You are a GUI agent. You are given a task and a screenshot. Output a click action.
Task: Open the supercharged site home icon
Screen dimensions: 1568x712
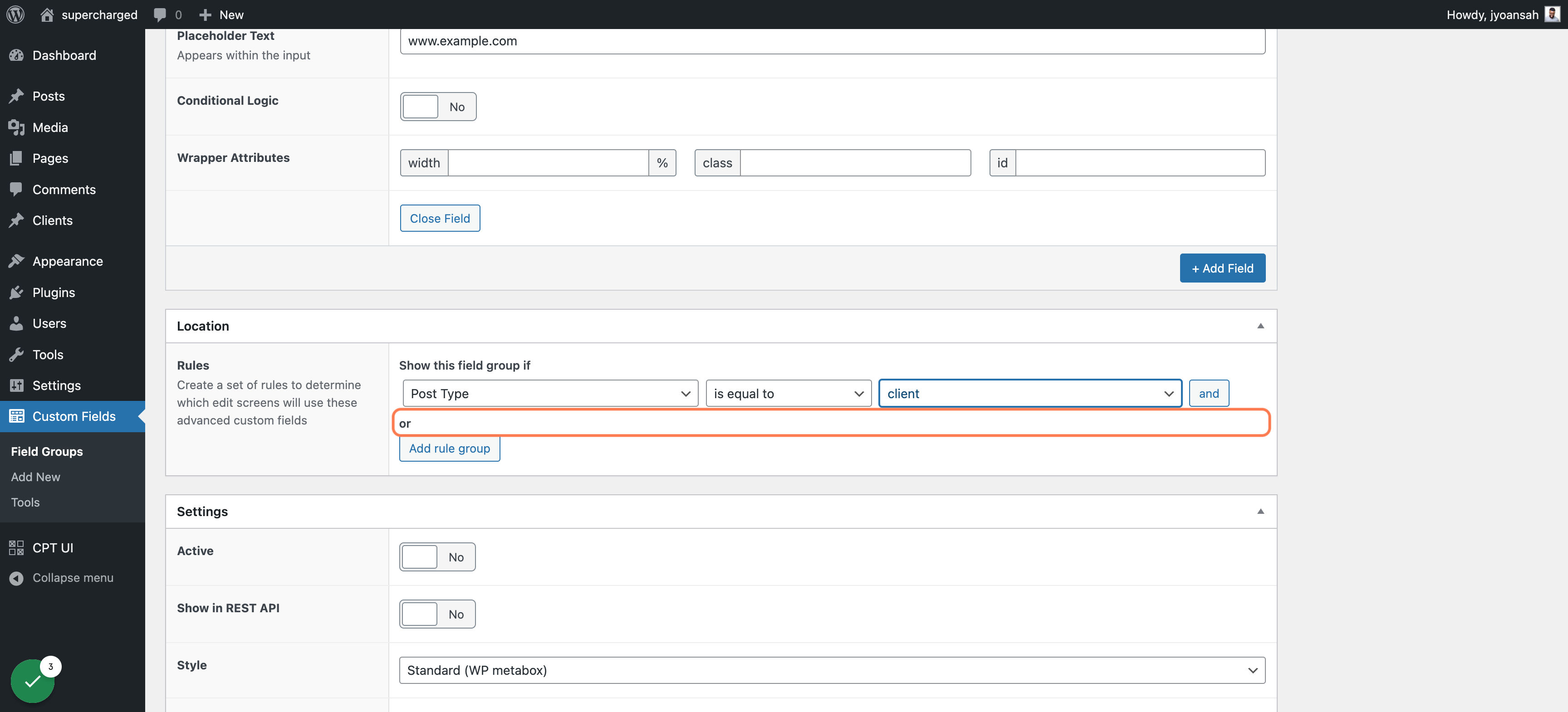[47, 14]
